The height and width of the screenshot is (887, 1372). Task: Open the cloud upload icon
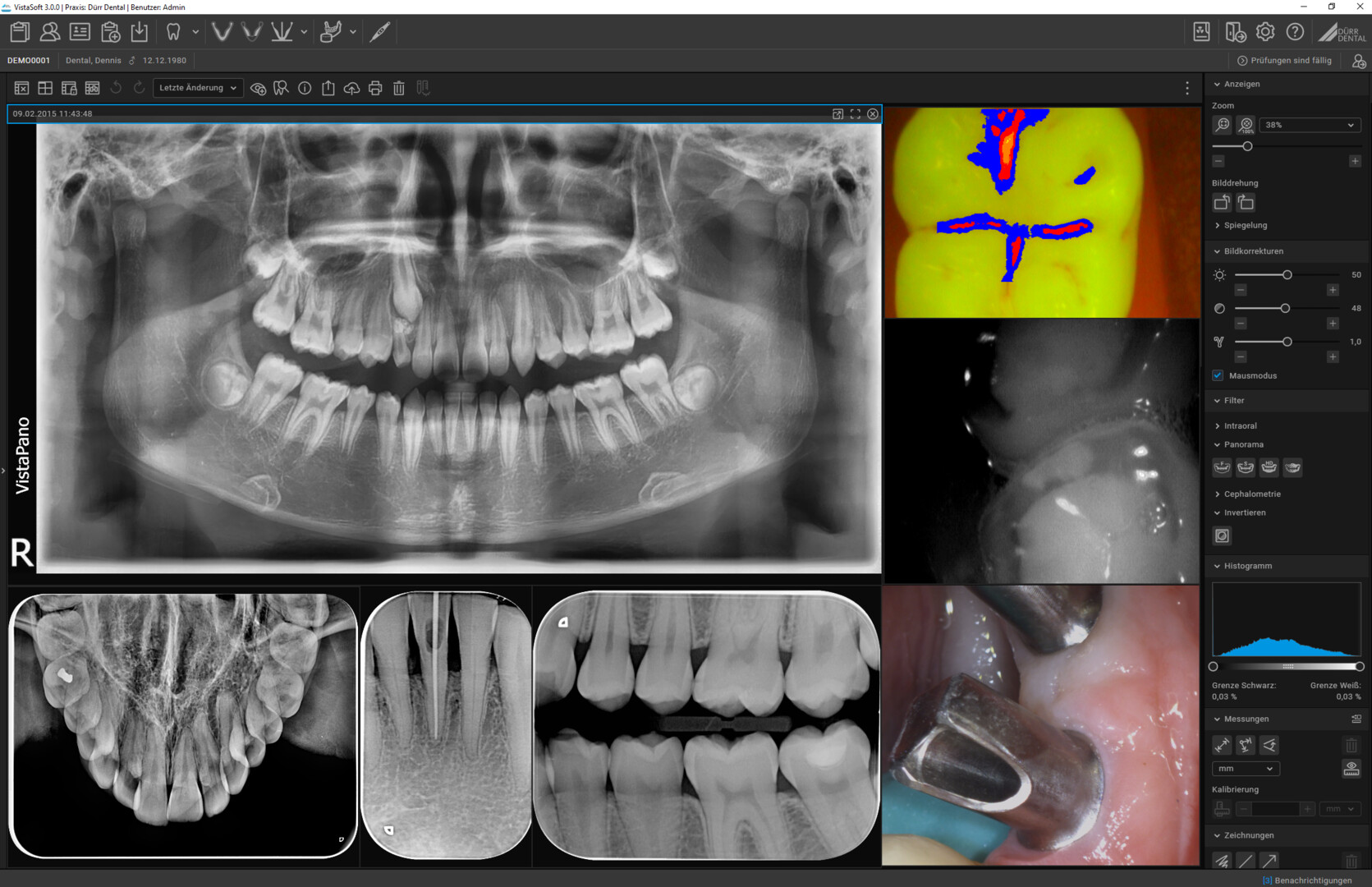pyautogui.click(x=351, y=88)
